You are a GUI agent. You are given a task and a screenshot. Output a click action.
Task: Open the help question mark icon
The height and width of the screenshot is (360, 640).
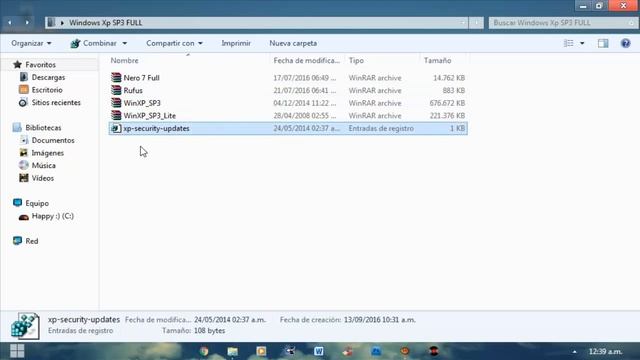pyautogui.click(x=625, y=43)
